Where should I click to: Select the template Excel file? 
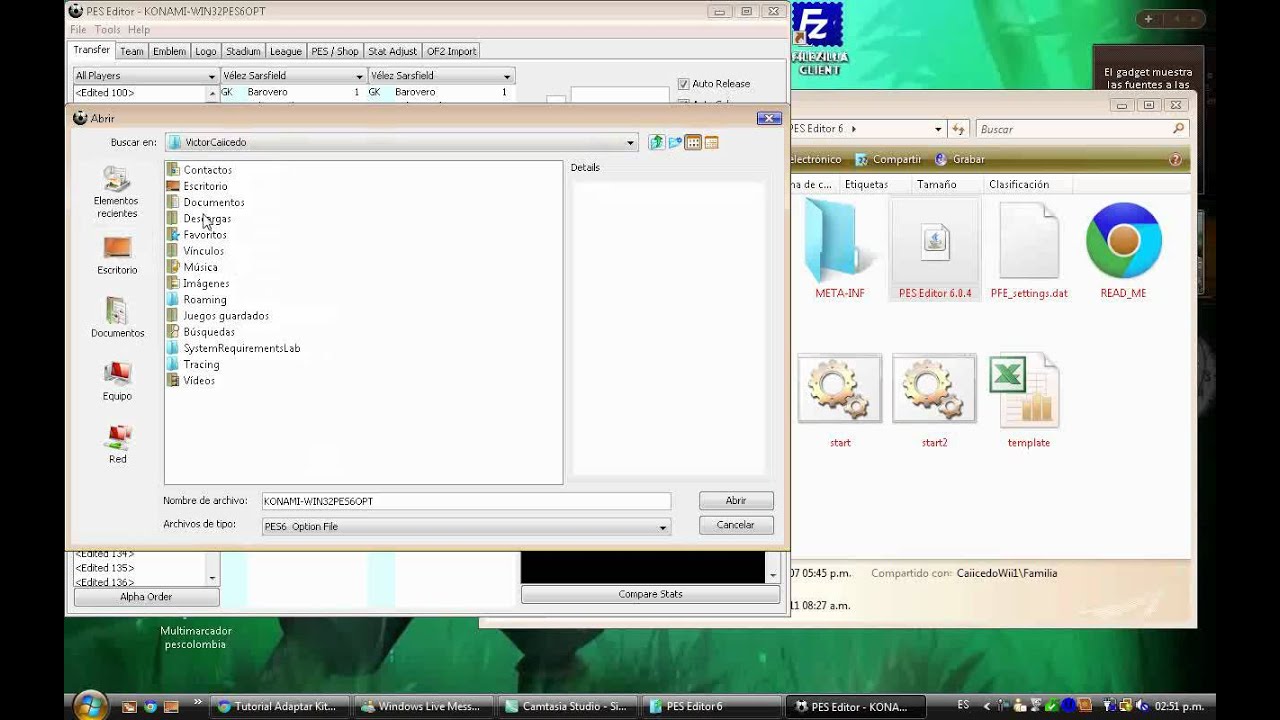click(x=1028, y=400)
